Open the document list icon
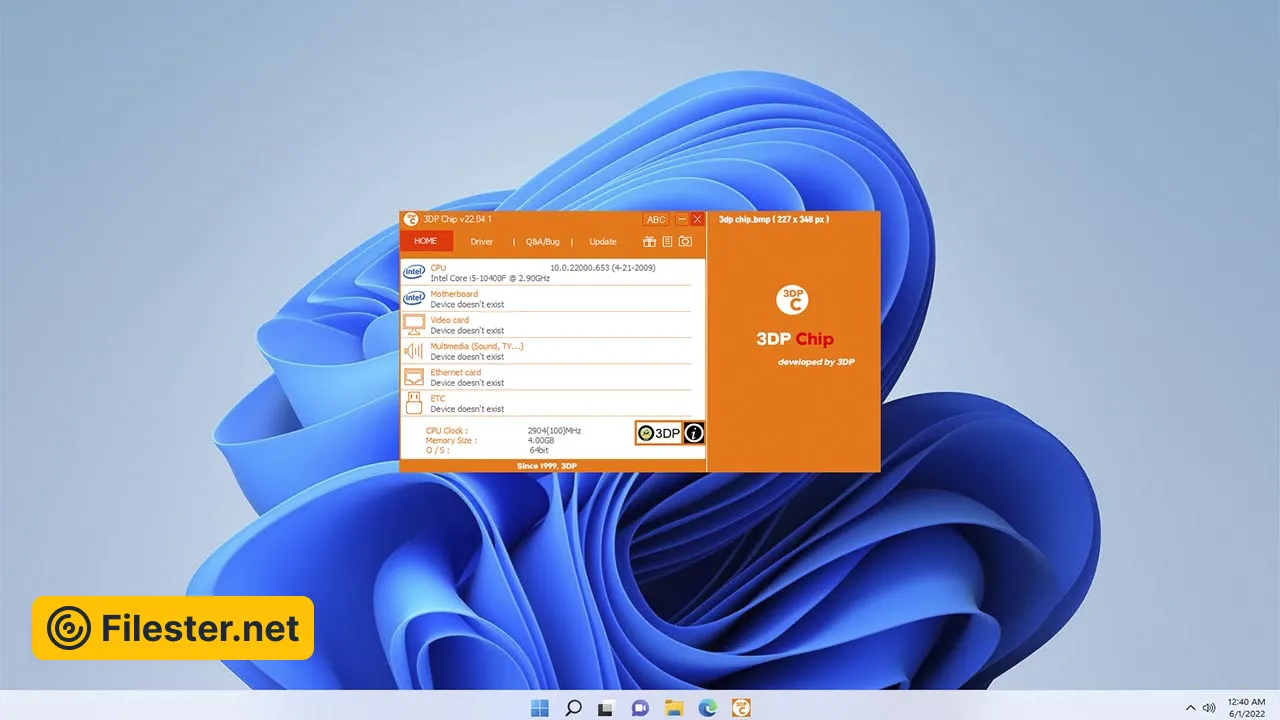Image resolution: width=1280 pixels, height=720 pixels. coord(667,242)
